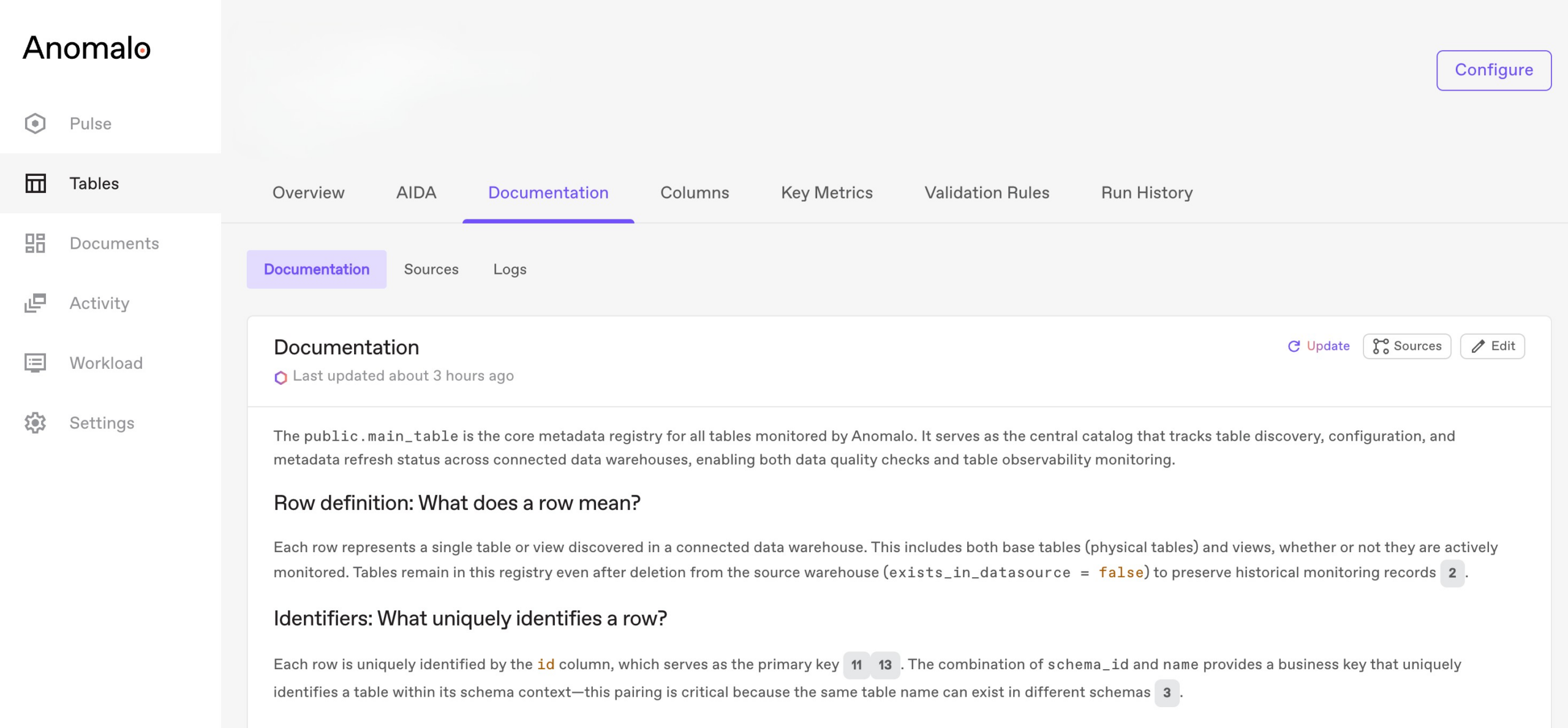Click citation badge 2 in row definition

point(1452,573)
